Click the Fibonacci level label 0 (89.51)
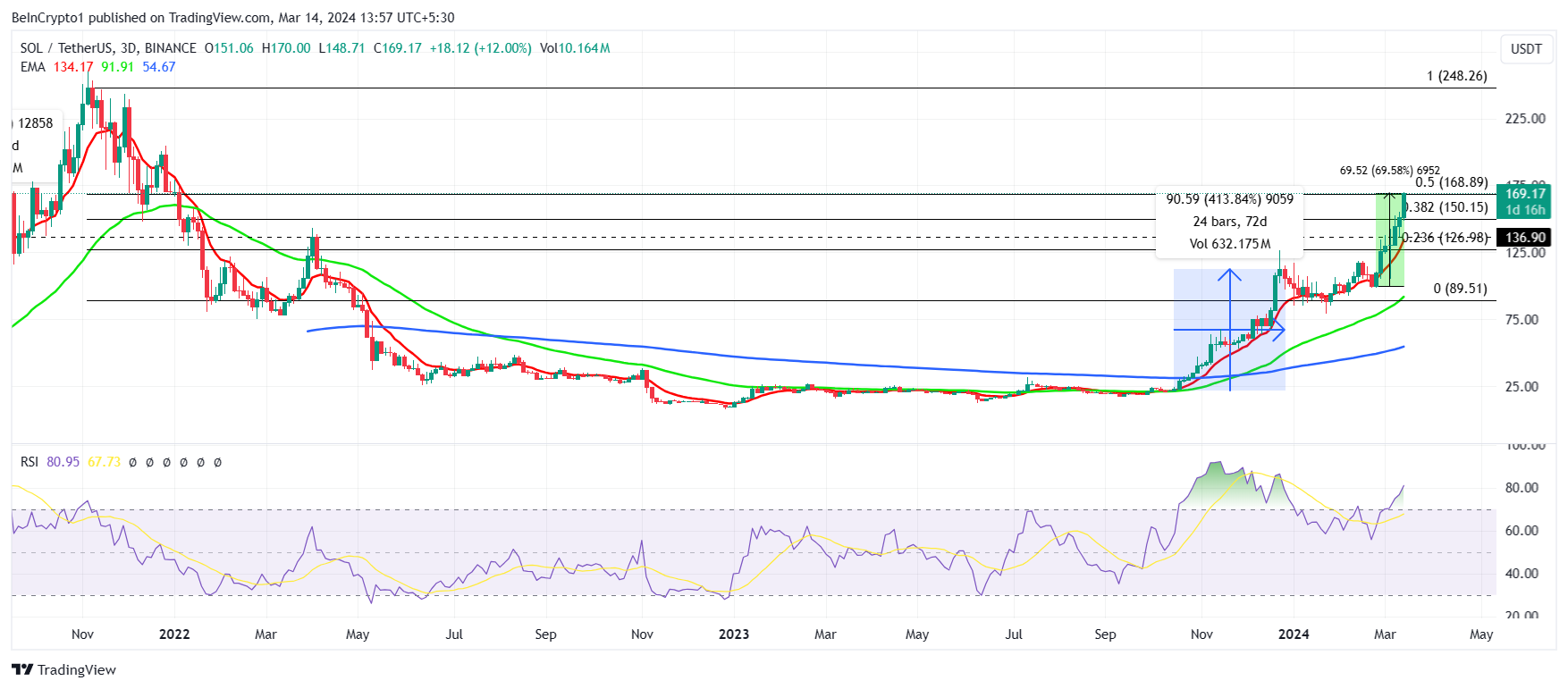 pyautogui.click(x=1460, y=289)
